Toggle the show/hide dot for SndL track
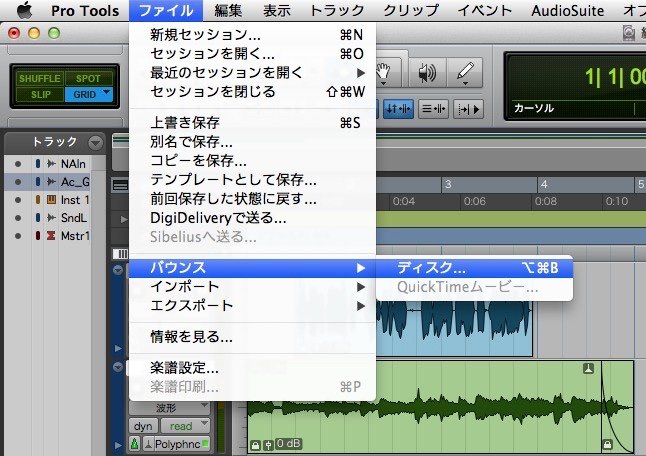The image size is (646, 456). coord(18,217)
